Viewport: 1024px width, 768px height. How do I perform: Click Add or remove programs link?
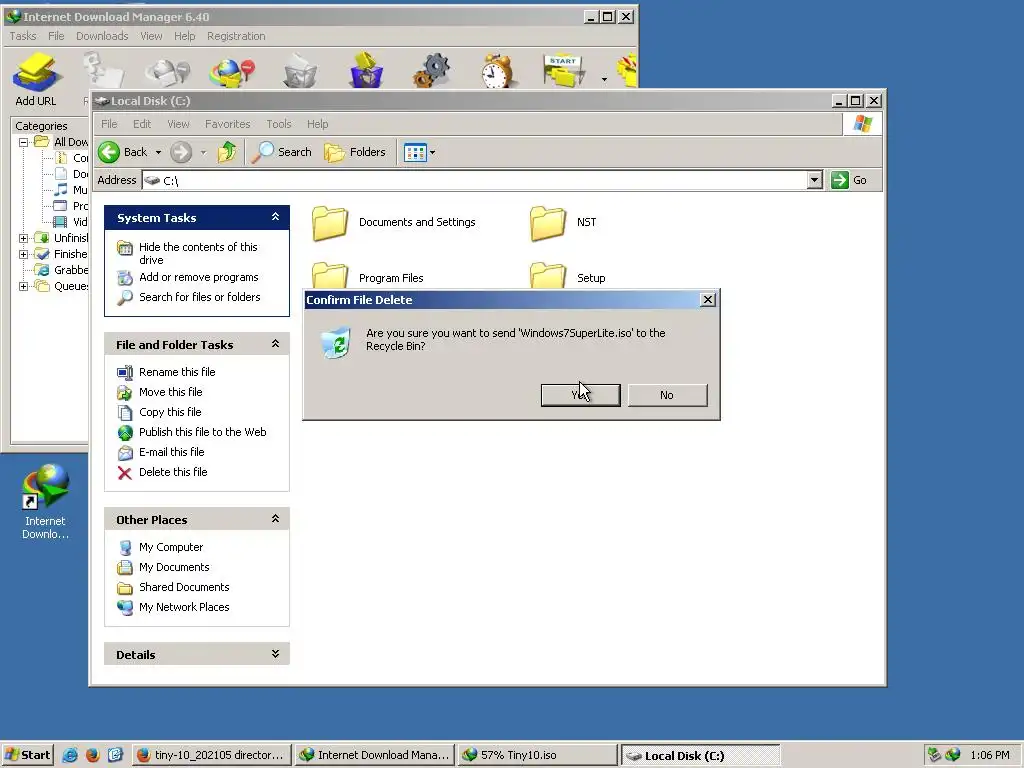pos(199,278)
